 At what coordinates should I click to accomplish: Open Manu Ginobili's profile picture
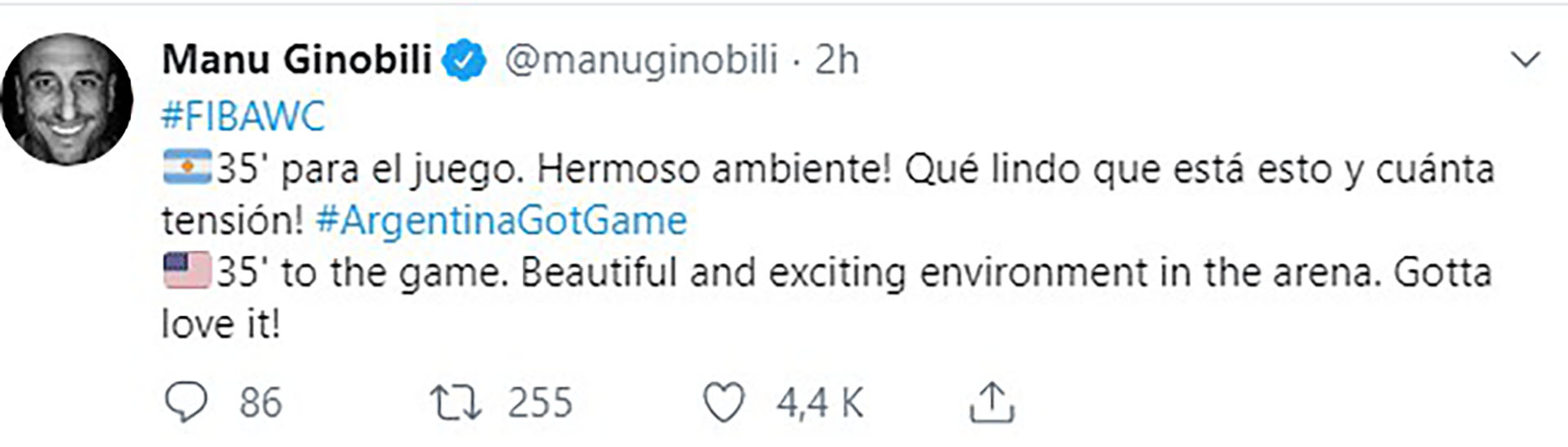point(67,100)
